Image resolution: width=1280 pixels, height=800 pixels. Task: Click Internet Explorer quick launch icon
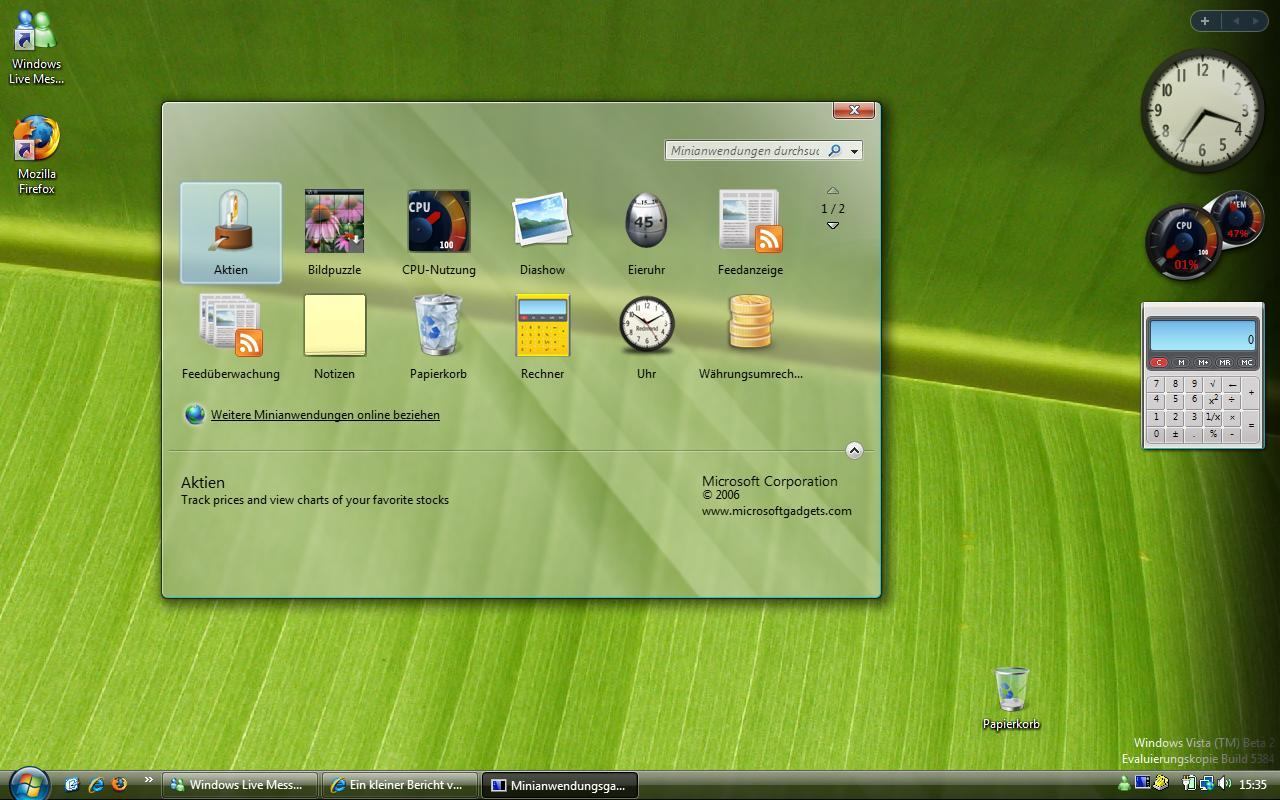[96, 784]
